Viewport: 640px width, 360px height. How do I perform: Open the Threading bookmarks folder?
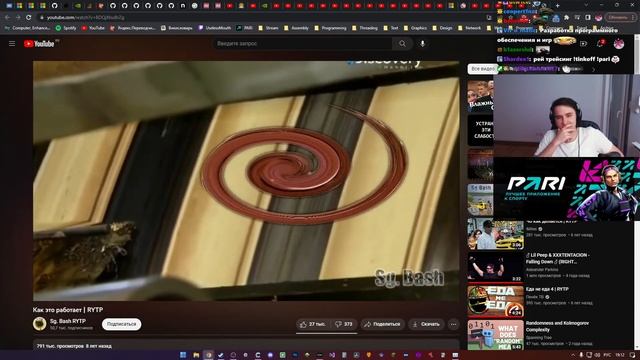pos(365,28)
